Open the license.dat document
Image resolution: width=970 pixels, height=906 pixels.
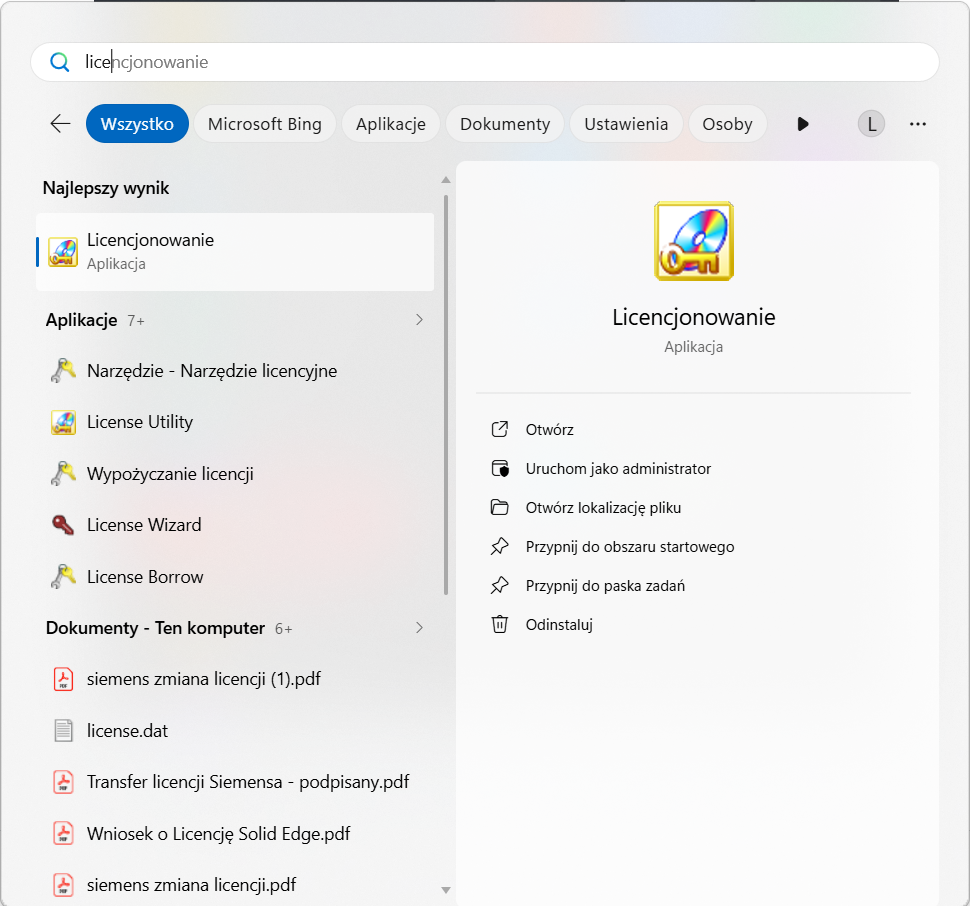click(235, 730)
